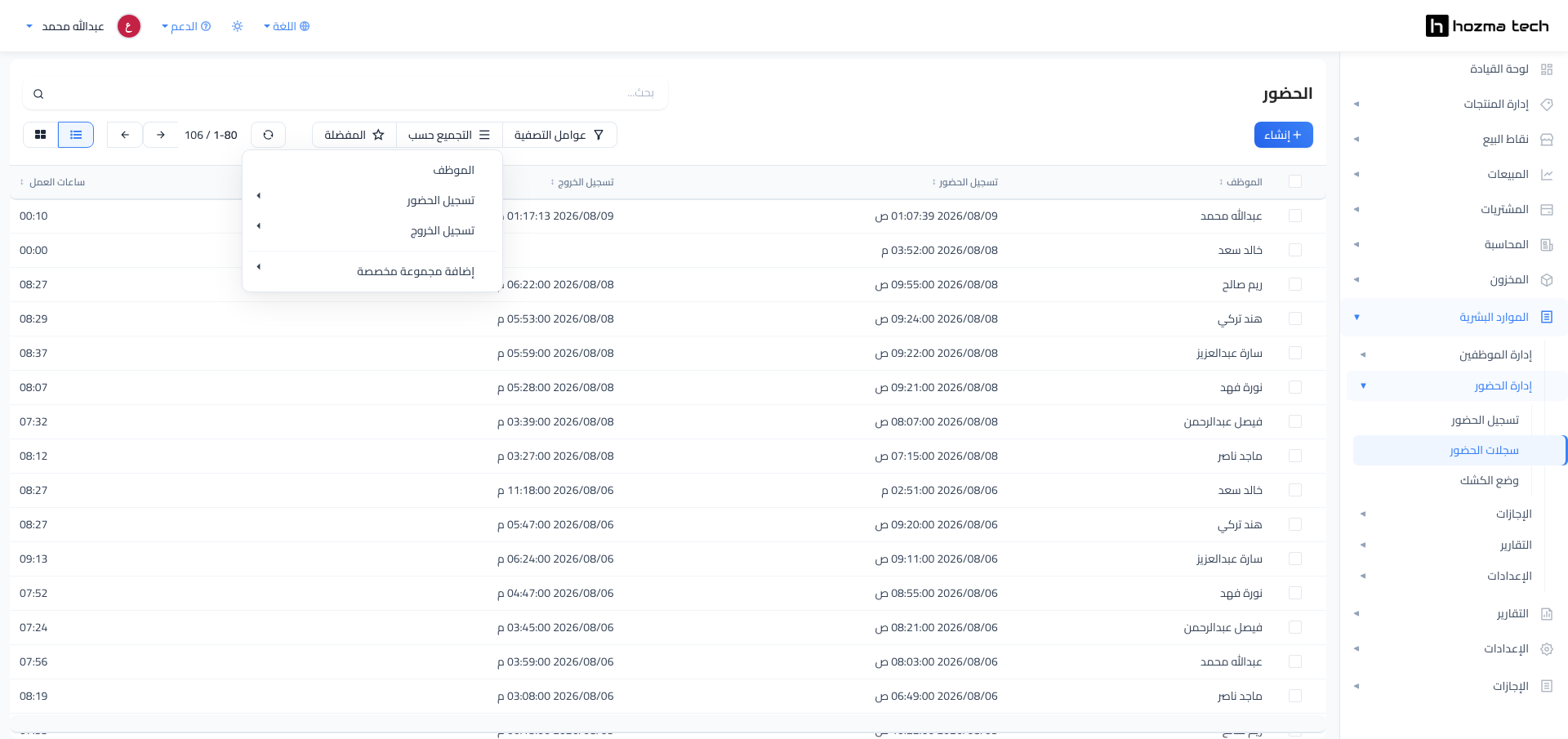The height and width of the screenshot is (739, 1568).
Task: Select row 01:07:39 of عبدالله محمد
Action: (1295, 216)
